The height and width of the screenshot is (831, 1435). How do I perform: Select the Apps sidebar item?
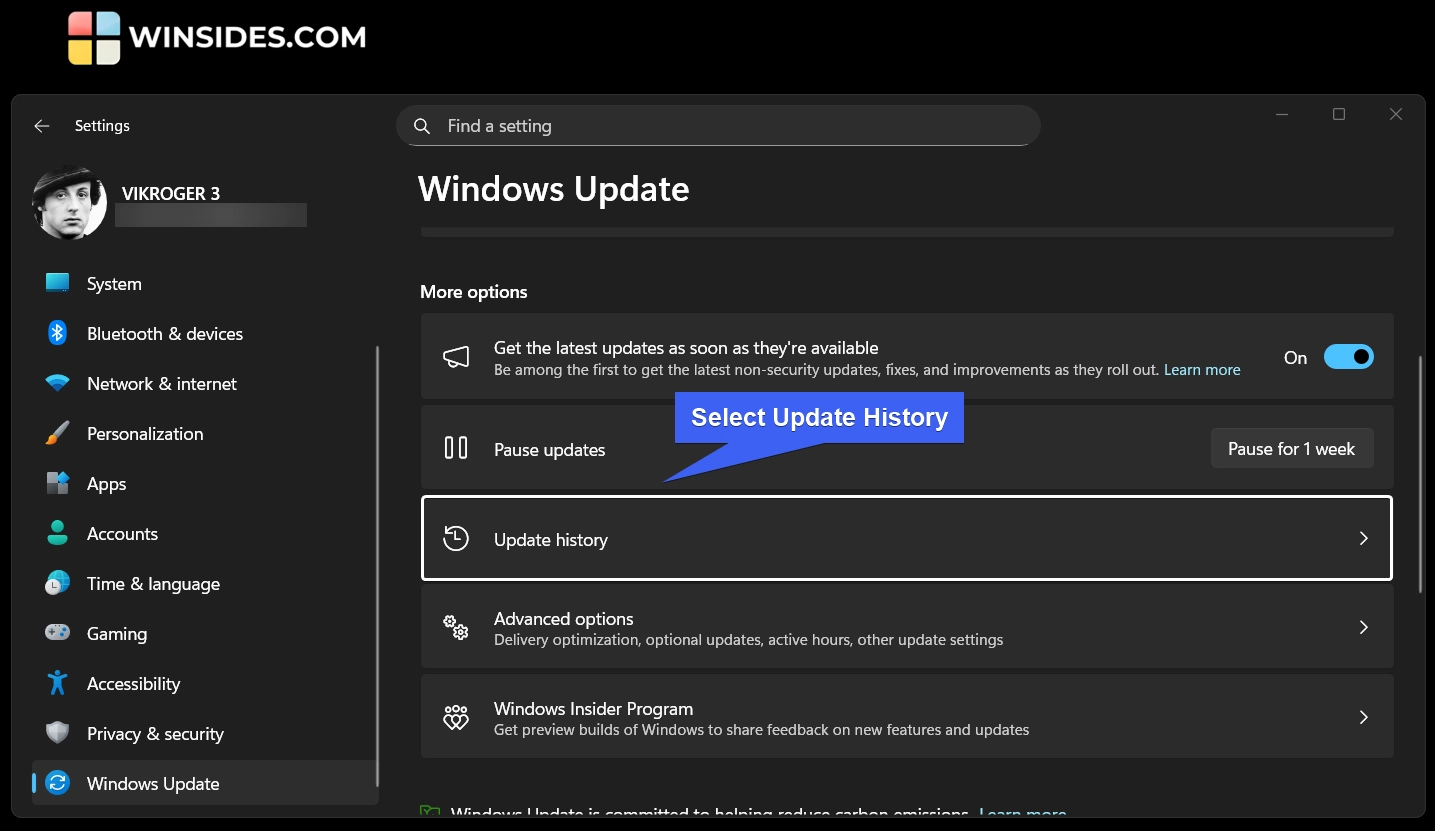106,483
